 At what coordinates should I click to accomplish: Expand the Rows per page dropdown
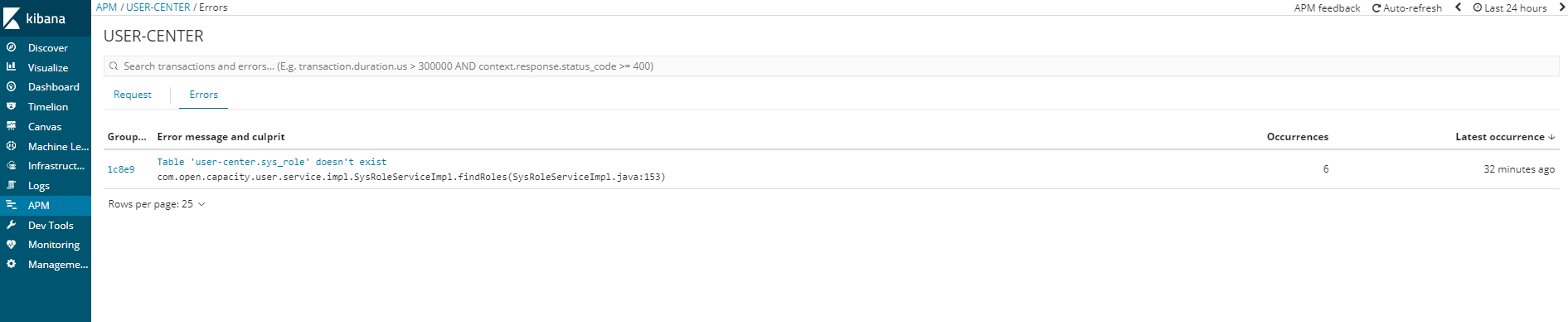click(x=157, y=204)
